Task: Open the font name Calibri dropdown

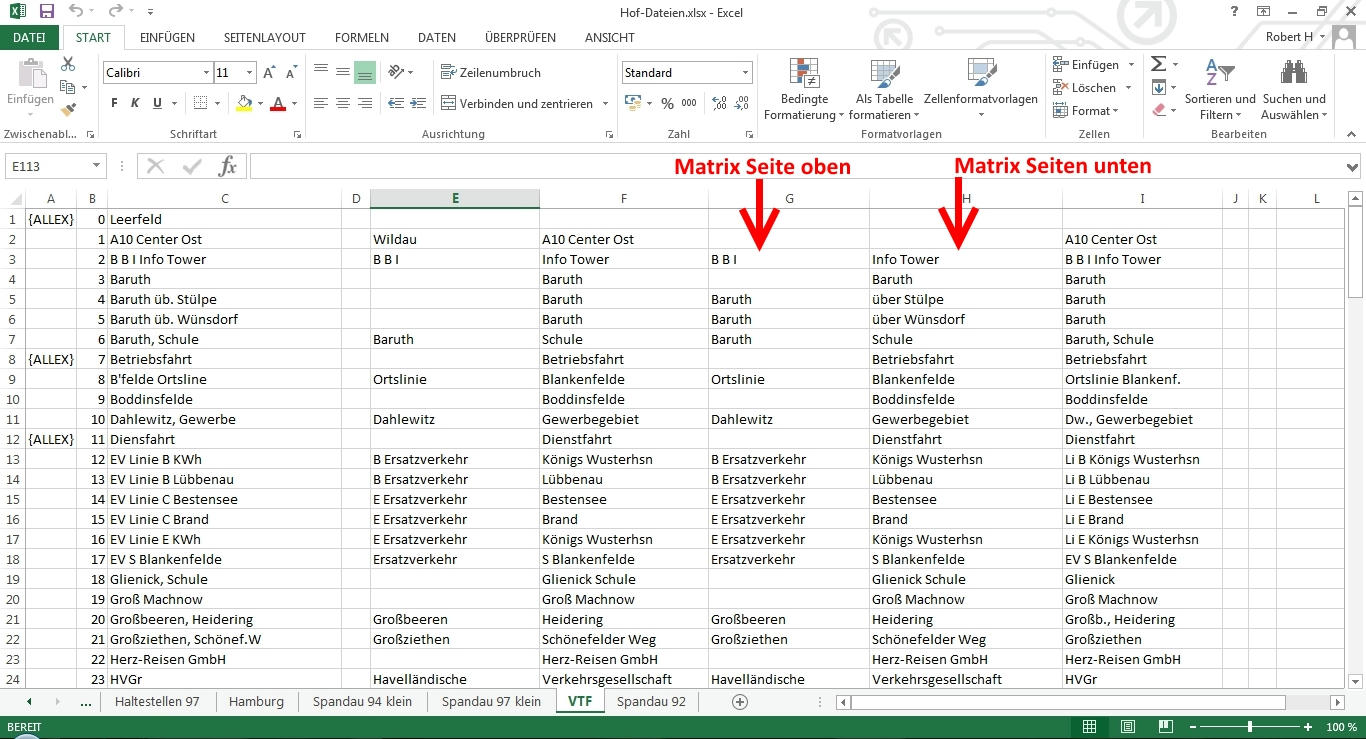Action: click(x=206, y=73)
